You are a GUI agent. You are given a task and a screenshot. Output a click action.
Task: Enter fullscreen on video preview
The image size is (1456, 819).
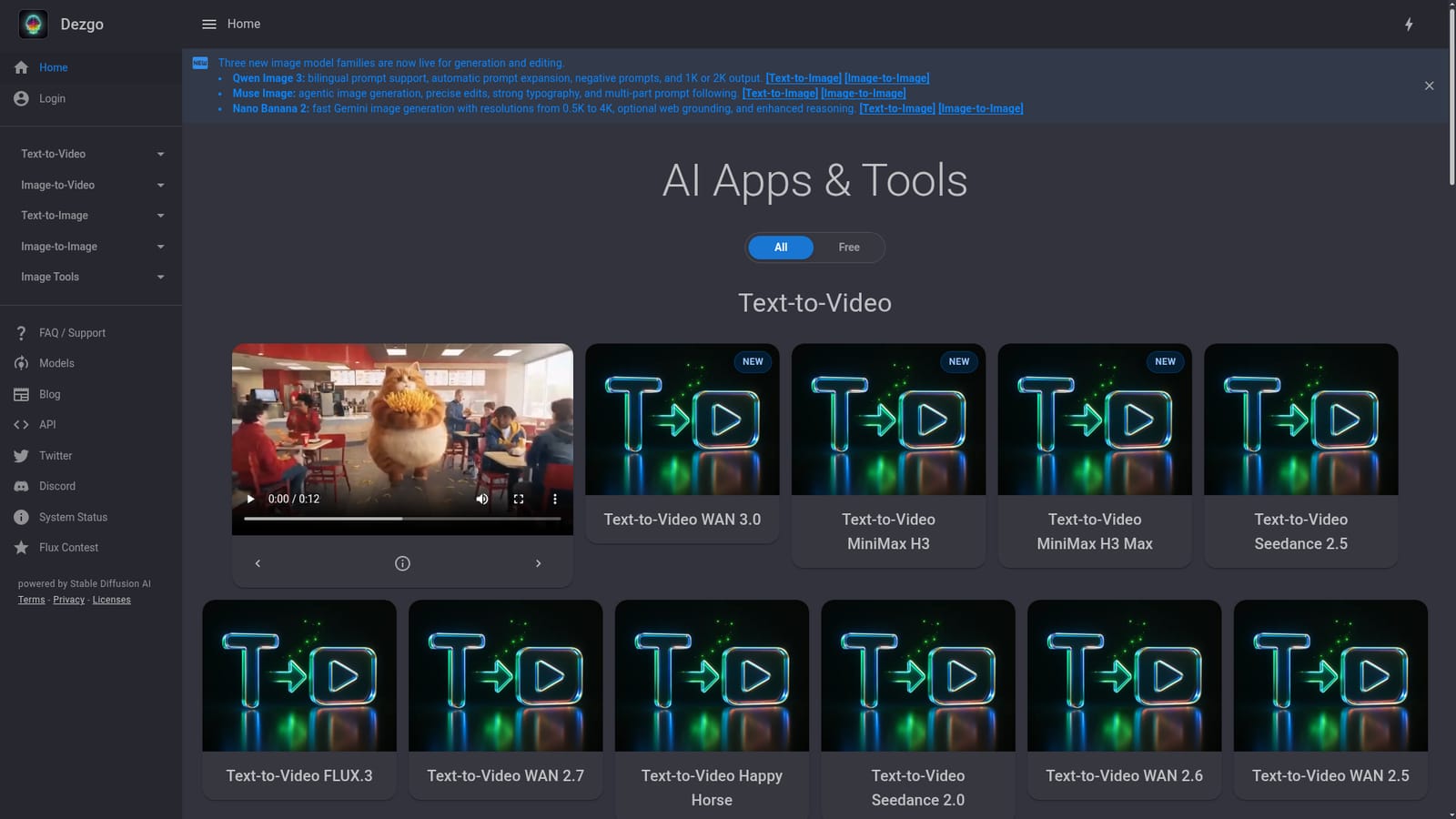pos(519,499)
